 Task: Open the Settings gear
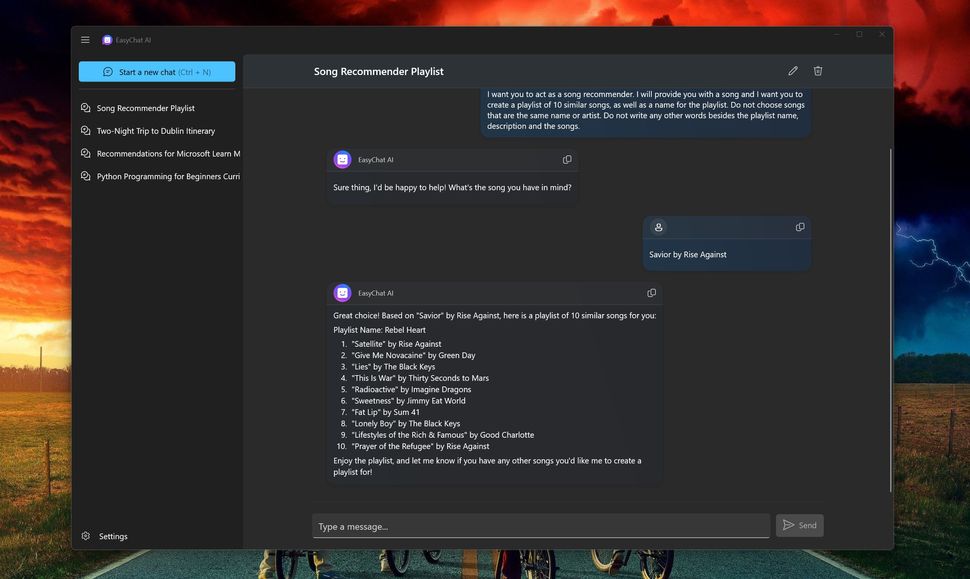point(84,536)
